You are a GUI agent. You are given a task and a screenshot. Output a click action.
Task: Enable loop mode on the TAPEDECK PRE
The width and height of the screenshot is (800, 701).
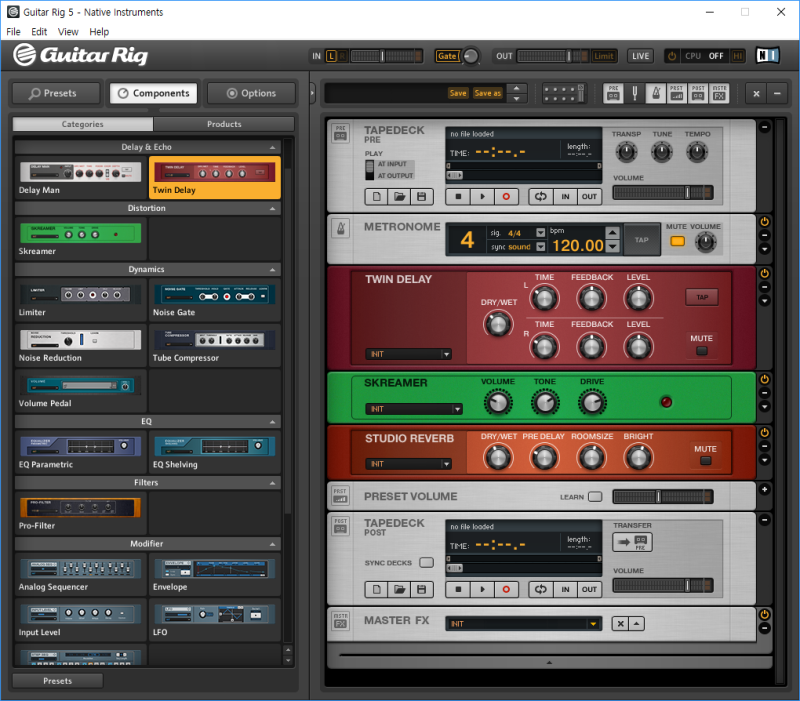pyautogui.click(x=540, y=196)
